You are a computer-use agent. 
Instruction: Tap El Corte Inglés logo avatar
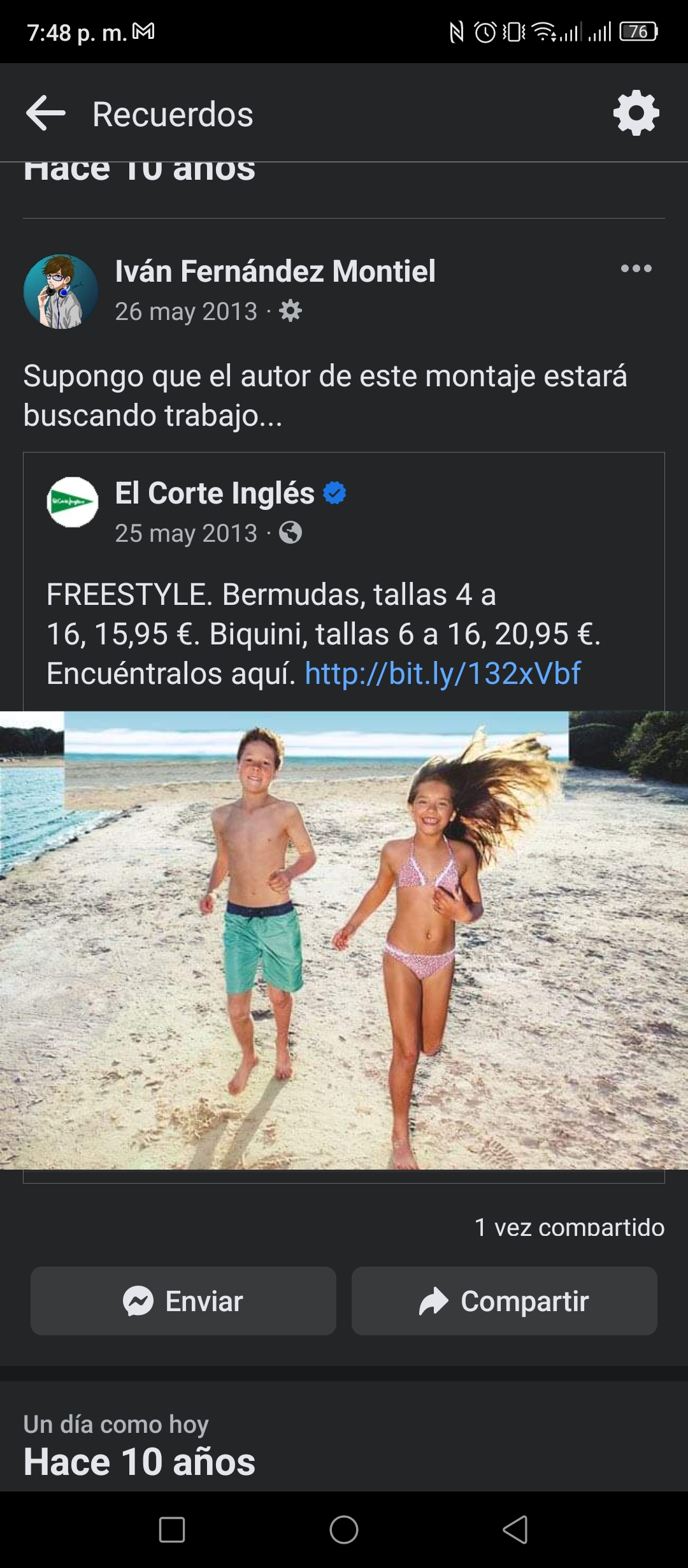point(73,502)
